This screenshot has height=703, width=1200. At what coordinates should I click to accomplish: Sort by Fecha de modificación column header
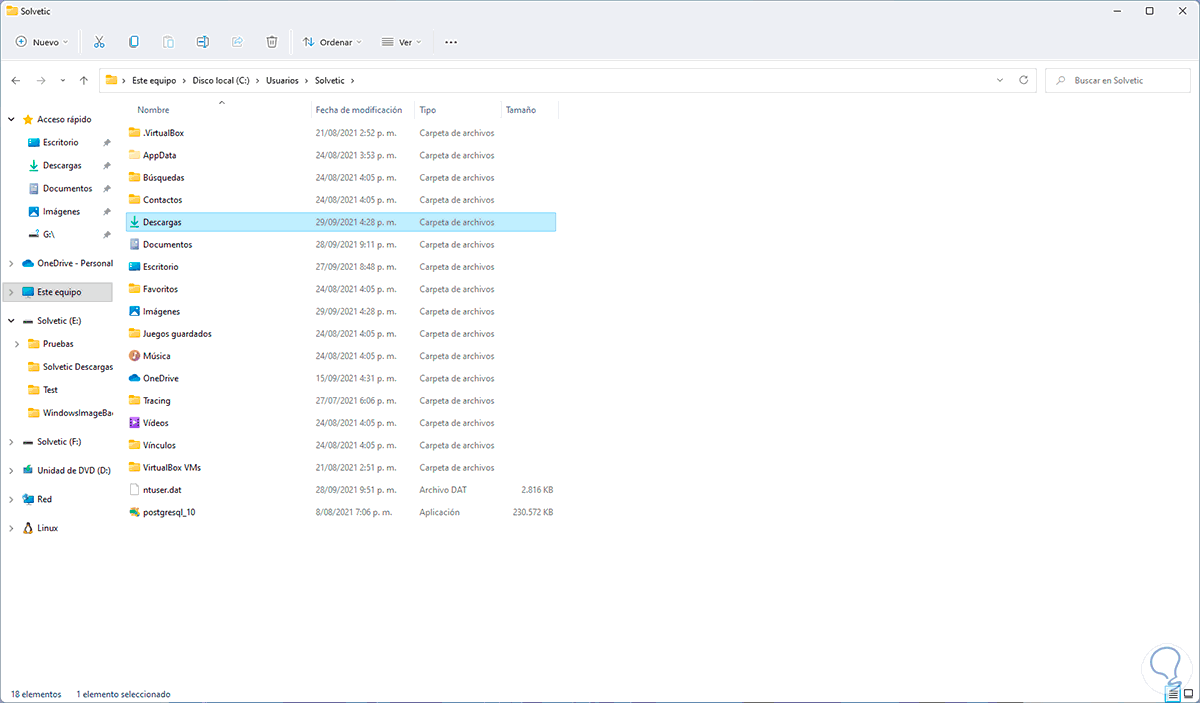pos(361,110)
